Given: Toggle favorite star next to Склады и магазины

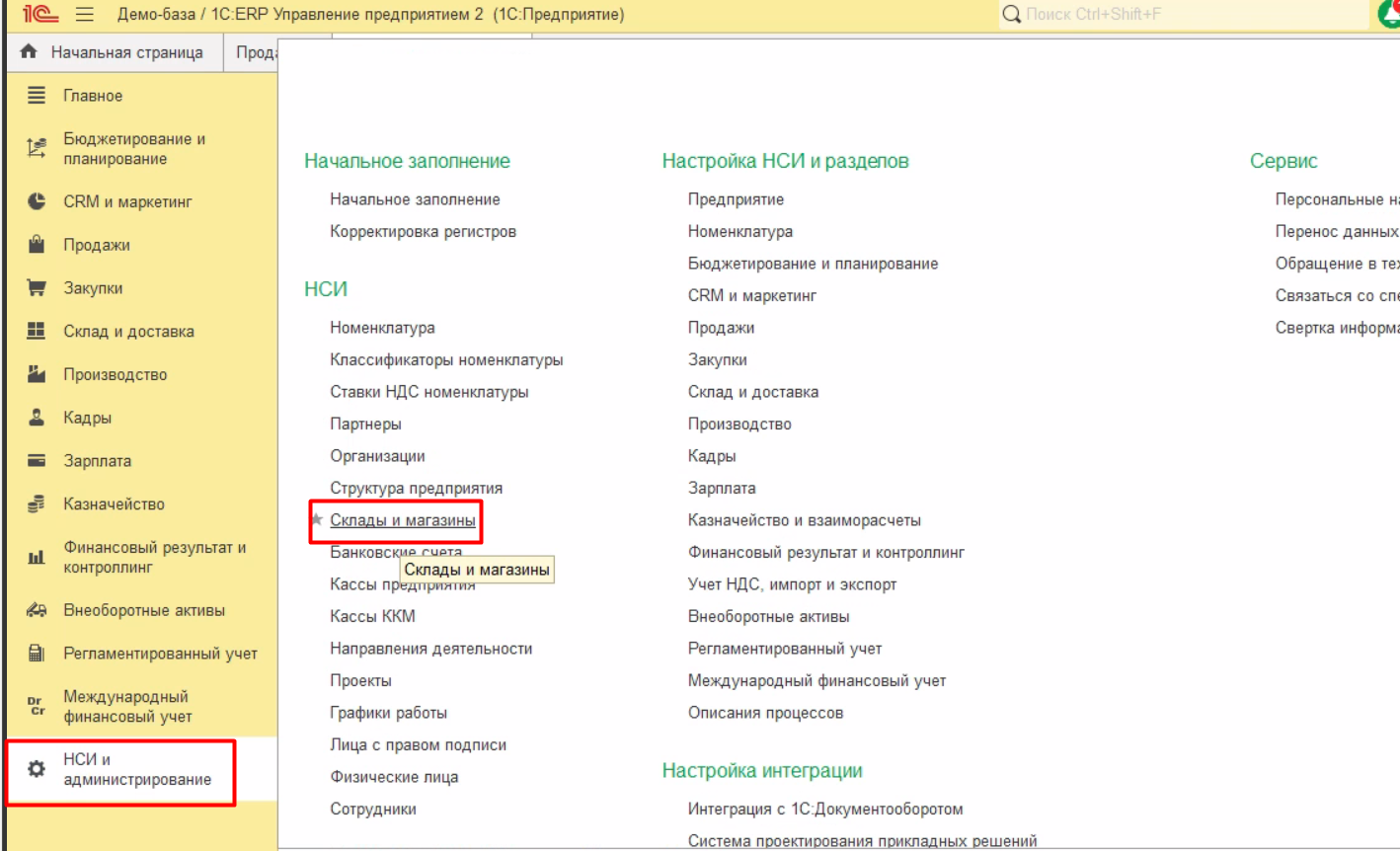Looking at the screenshot, I should pos(317,519).
